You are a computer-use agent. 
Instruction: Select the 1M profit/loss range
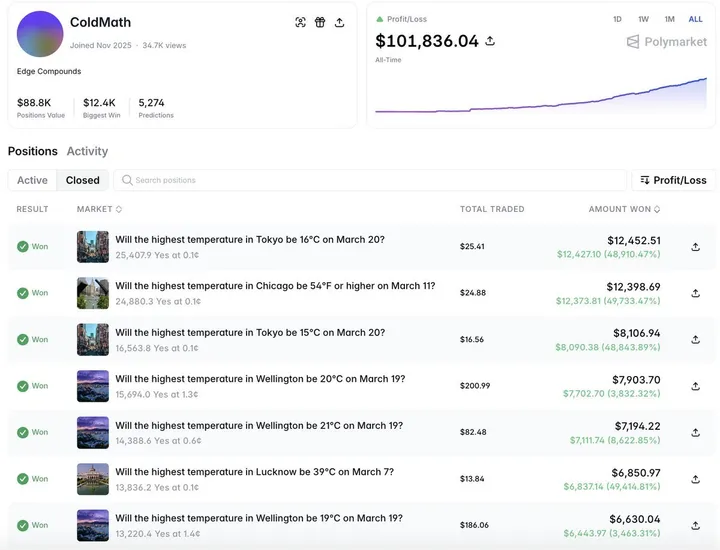point(669,19)
